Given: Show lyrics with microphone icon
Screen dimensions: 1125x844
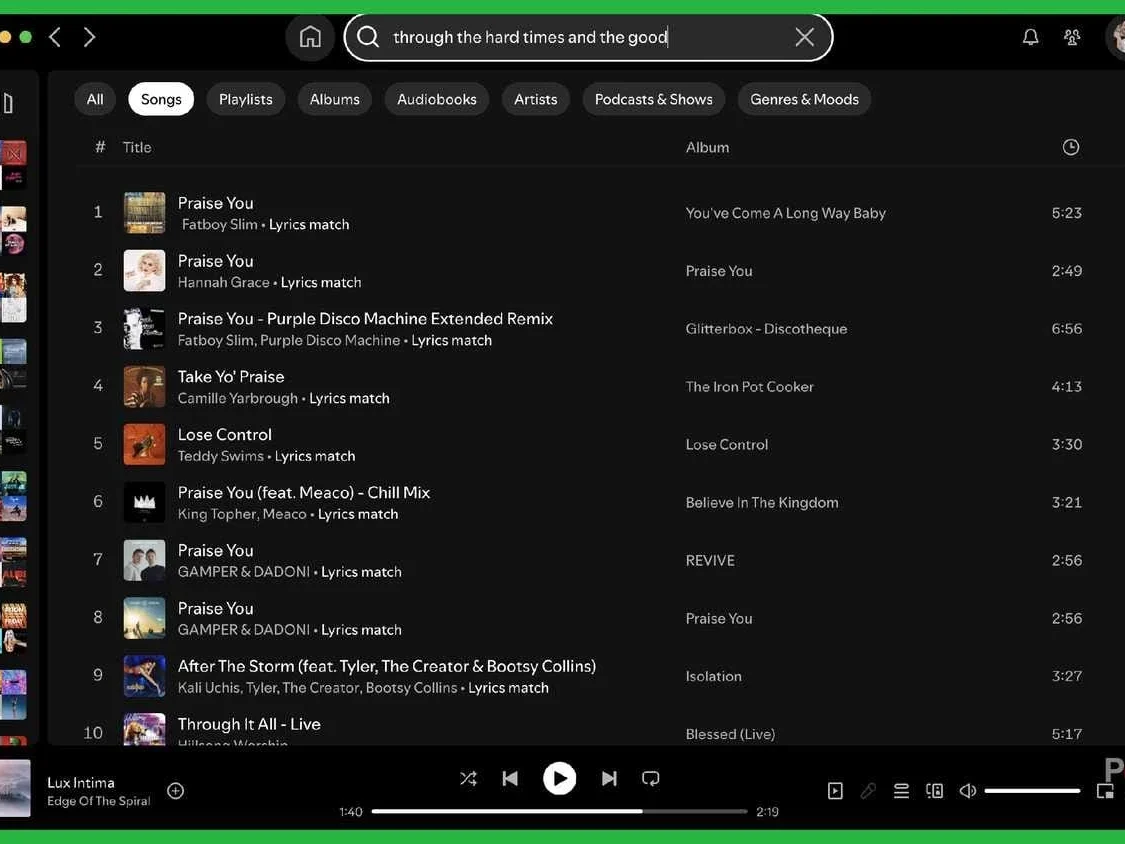Looking at the screenshot, I should coord(868,790).
